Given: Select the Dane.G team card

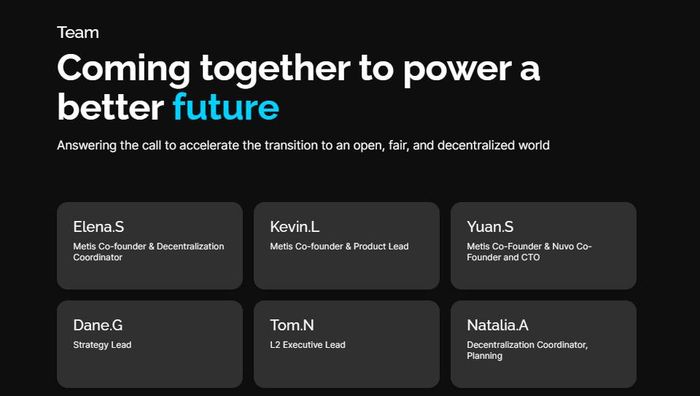Looking at the screenshot, I should click(x=150, y=344).
